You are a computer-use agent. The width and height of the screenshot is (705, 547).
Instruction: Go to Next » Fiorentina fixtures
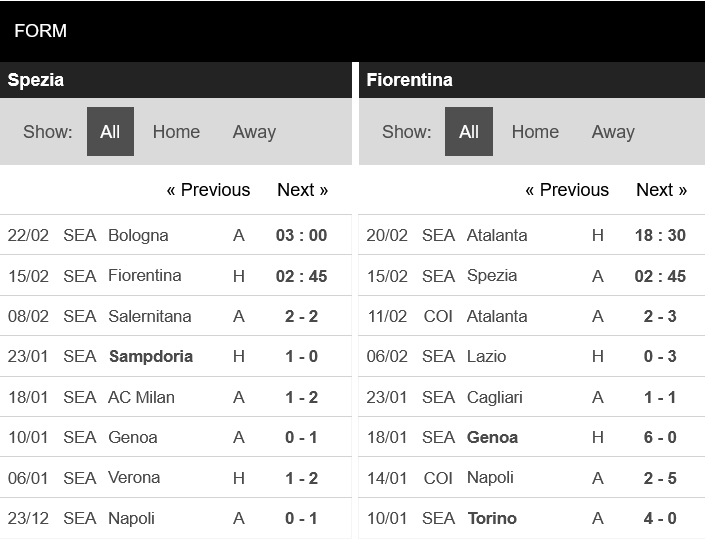click(x=661, y=190)
